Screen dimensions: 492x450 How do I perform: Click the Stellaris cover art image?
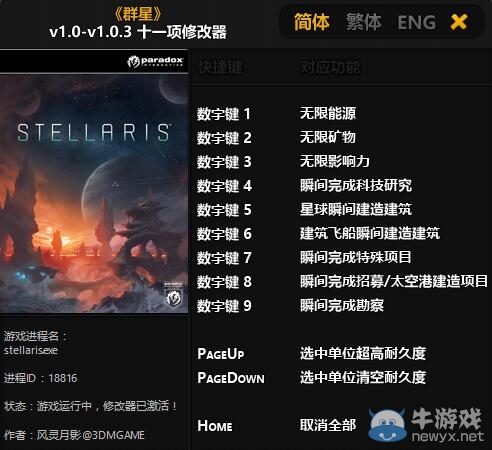94,193
